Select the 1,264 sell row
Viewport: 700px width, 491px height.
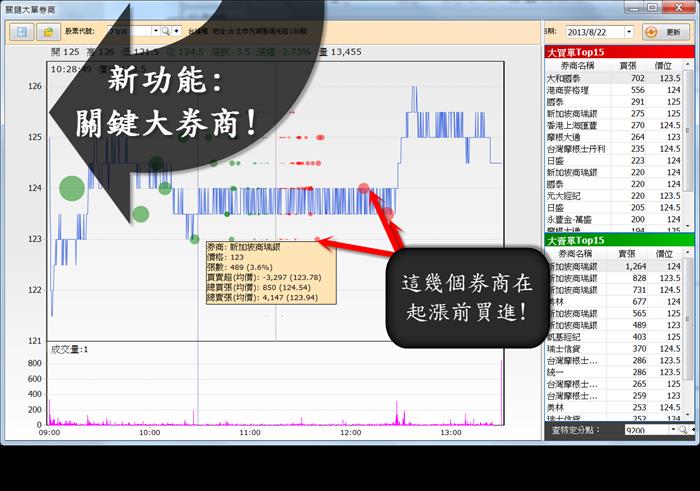614,266
